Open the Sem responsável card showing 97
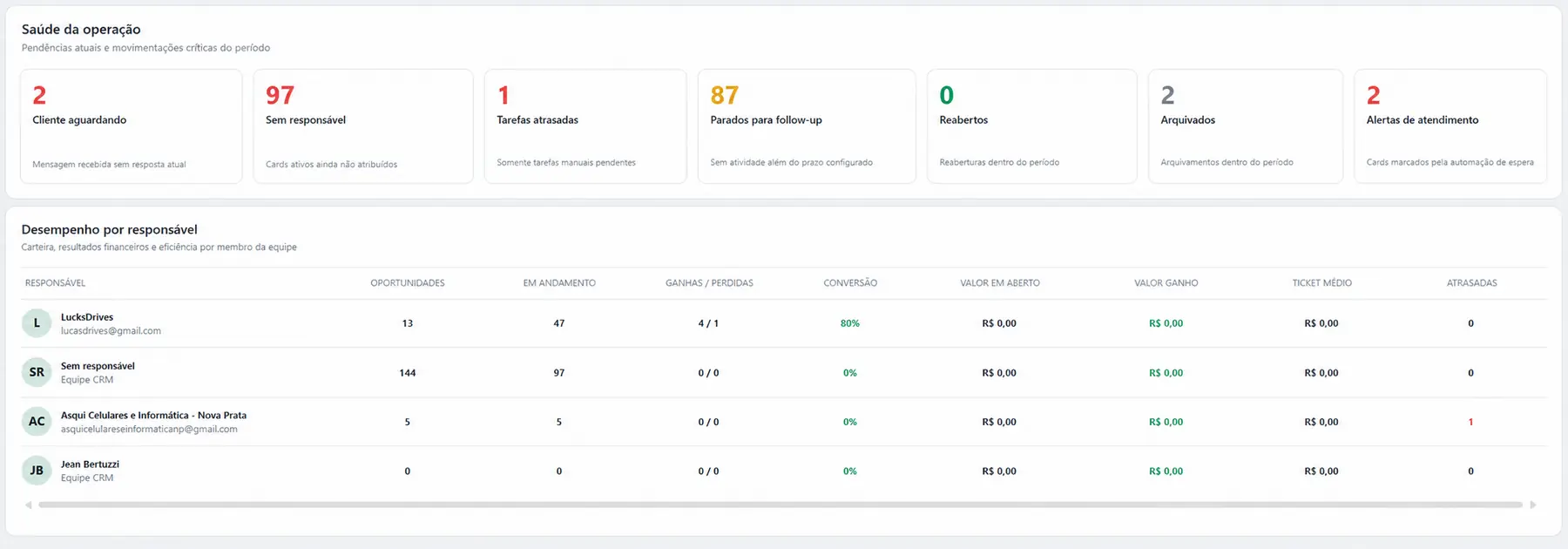The width and height of the screenshot is (1568, 549). [363, 126]
